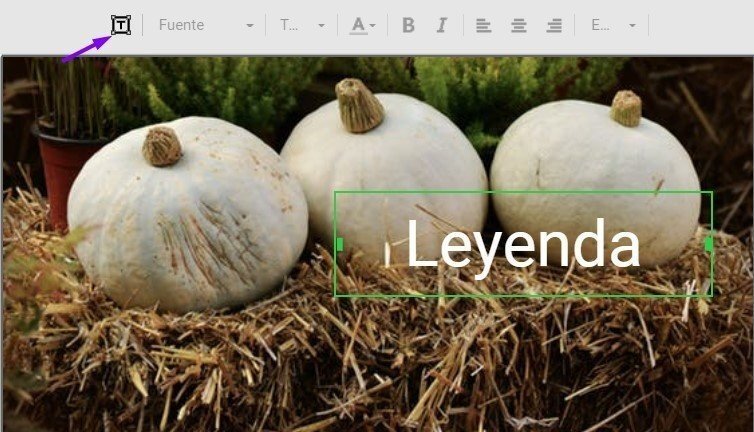This screenshot has height=432, width=754.
Task: Click the left resize handle of text box
Action: (x=339, y=244)
